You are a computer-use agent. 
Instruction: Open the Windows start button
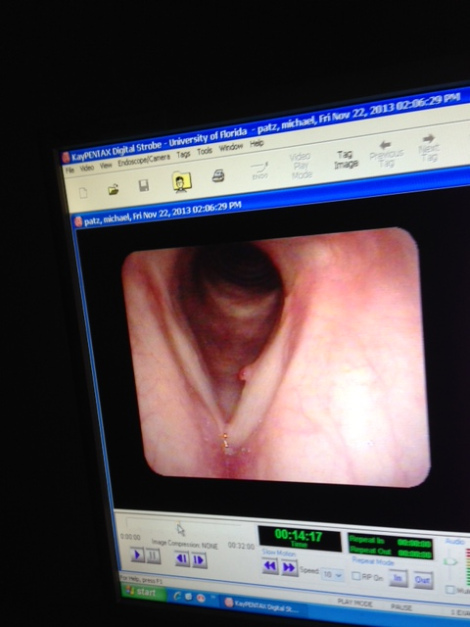(143, 592)
